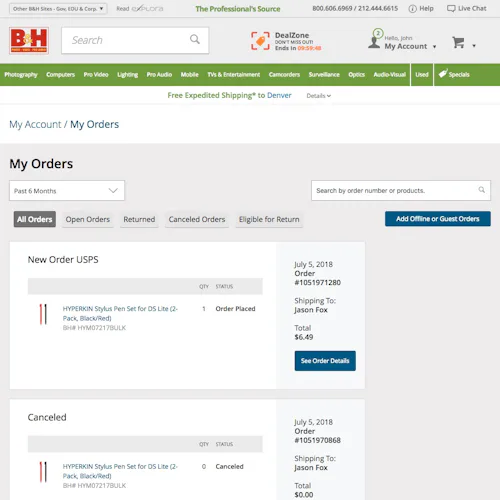Click the phone number 800.606.6969

tap(332, 8)
